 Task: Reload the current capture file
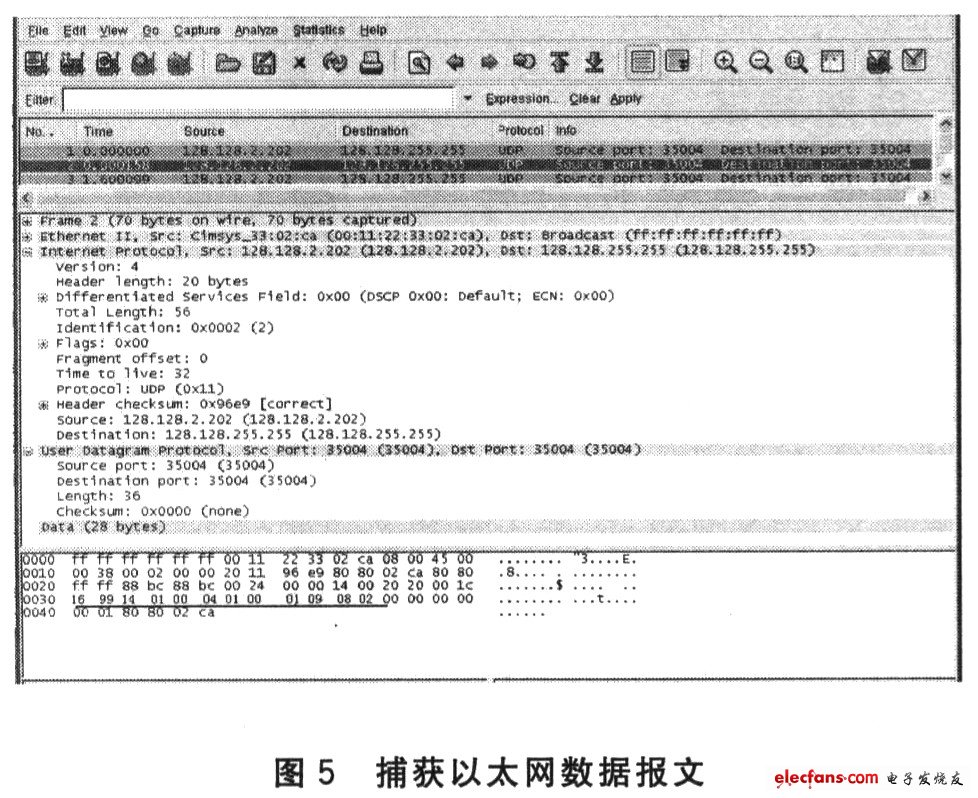tap(334, 64)
